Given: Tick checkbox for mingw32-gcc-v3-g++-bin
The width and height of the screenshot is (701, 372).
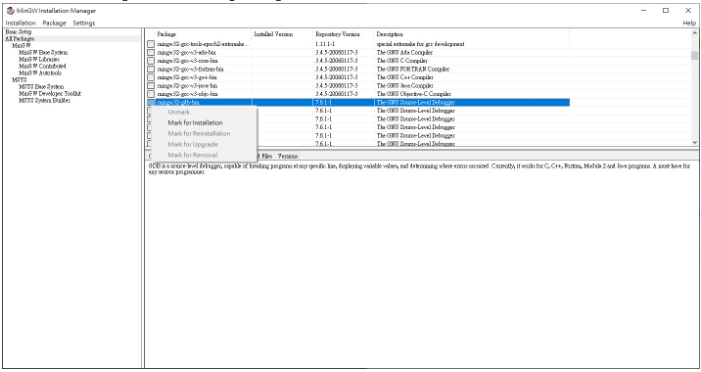Looking at the screenshot, I should tap(151, 77).
